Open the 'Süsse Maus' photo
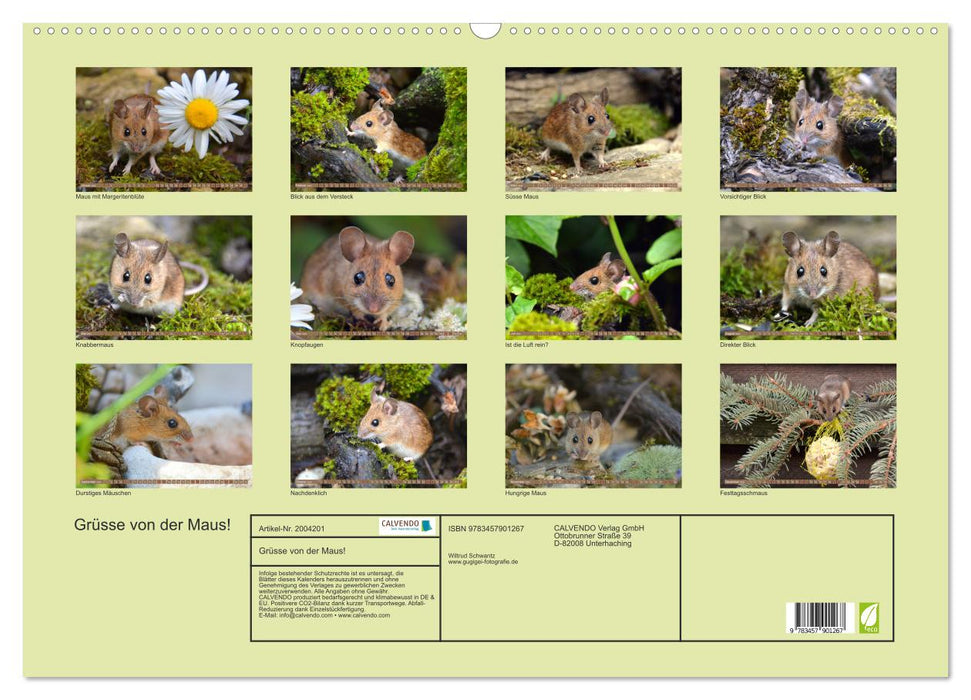This screenshot has height=700, width=971. click(x=593, y=128)
